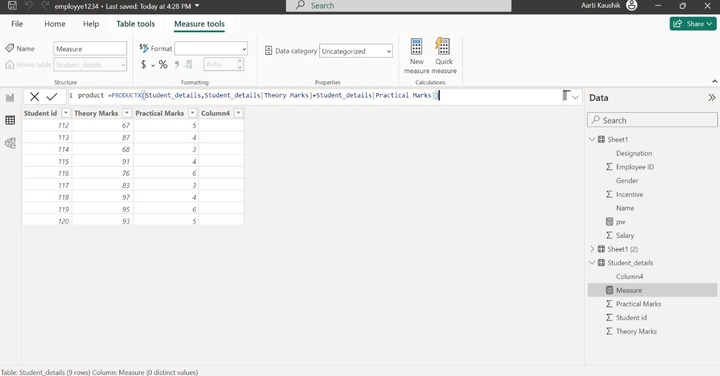The image size is (720, 376).
Task: Open the File menu
Action: pyautogui.click(x=17, y=24)
